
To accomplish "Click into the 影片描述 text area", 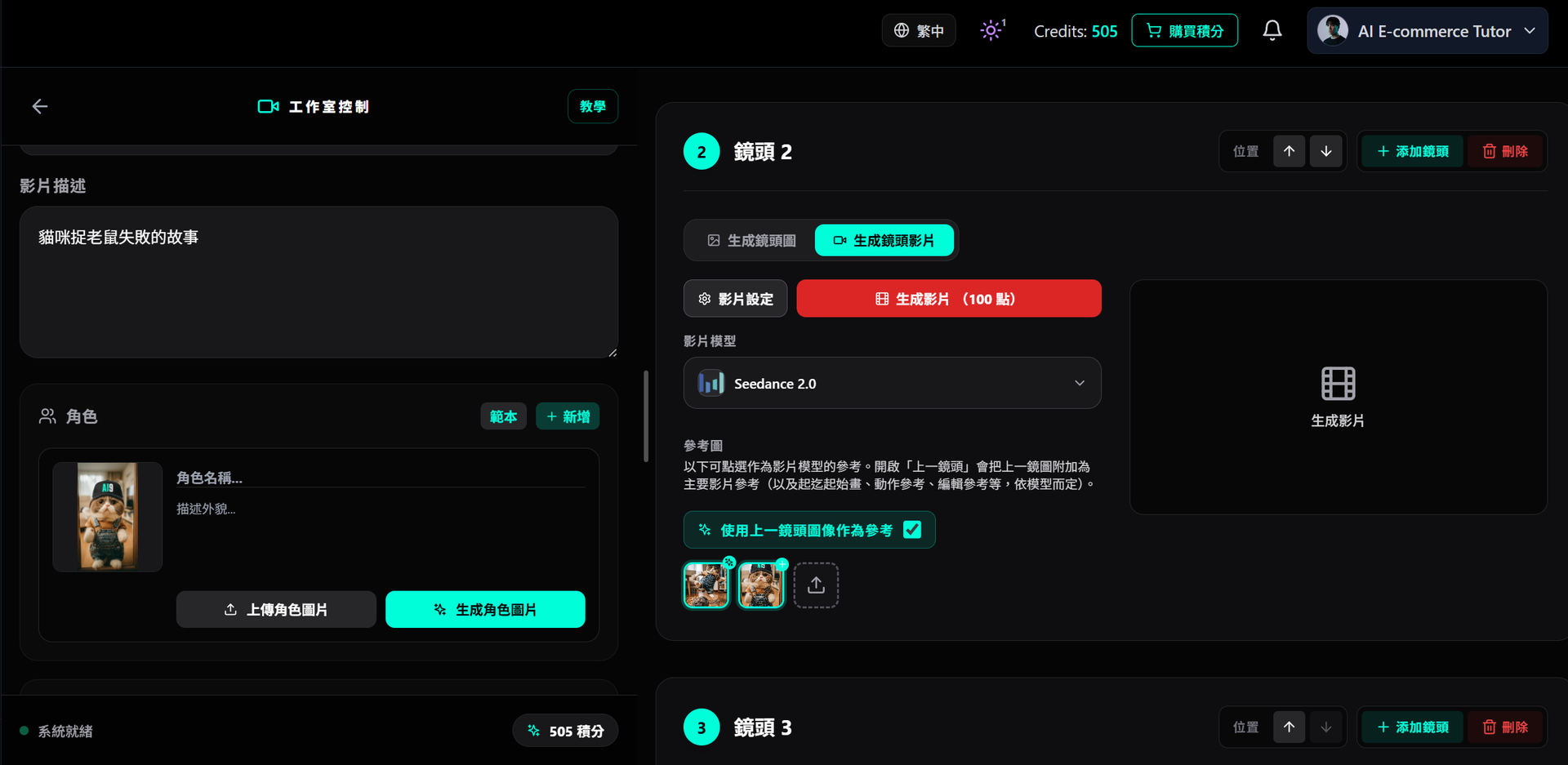I will click(318, 282).
